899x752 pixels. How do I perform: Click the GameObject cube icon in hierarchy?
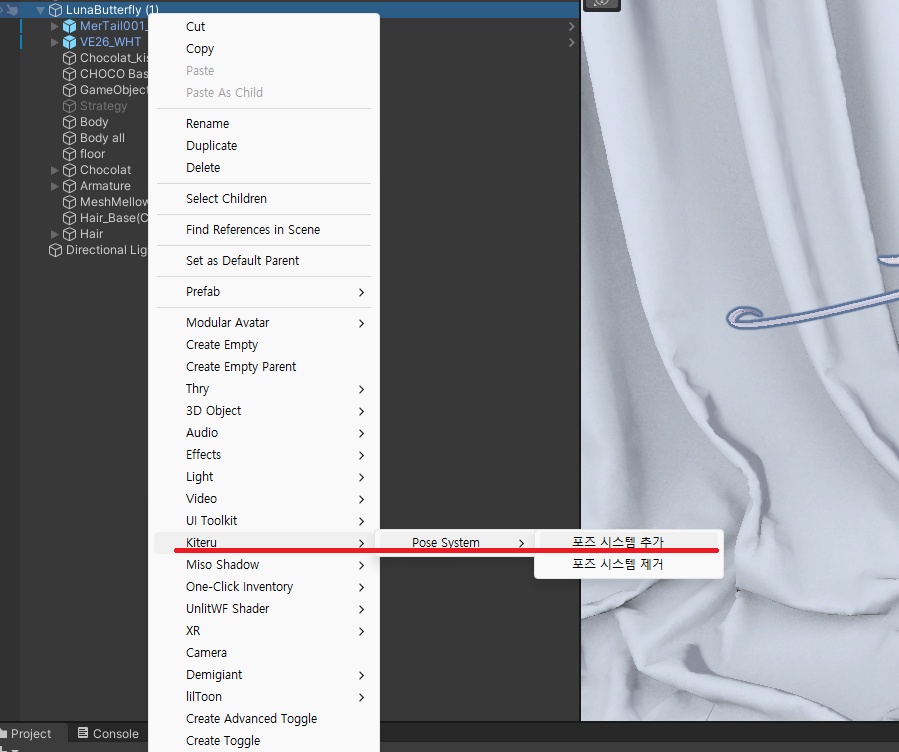[x=69, y=91]
